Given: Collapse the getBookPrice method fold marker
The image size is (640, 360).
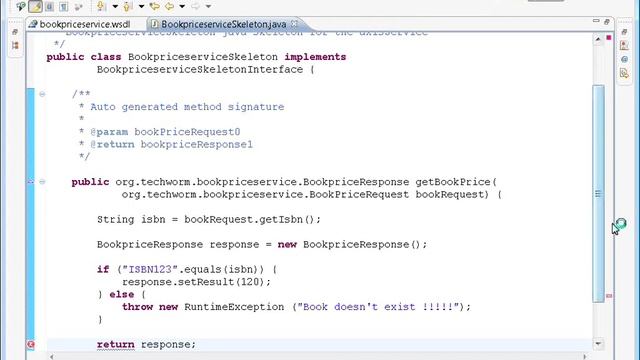Looking at the screenshot, I should pyautogui.click(x=42, y=182).
